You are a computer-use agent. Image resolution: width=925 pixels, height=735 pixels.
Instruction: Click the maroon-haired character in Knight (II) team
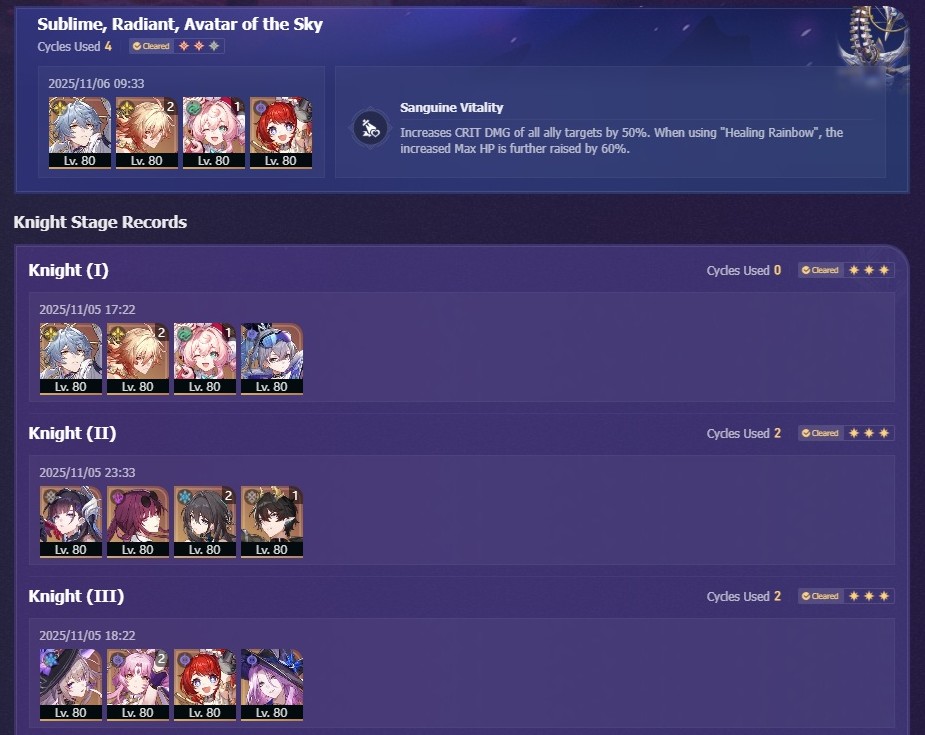coord(137,521)
